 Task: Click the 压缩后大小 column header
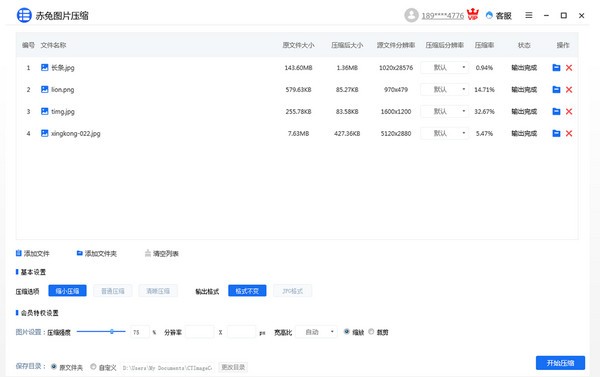[347, 45]
